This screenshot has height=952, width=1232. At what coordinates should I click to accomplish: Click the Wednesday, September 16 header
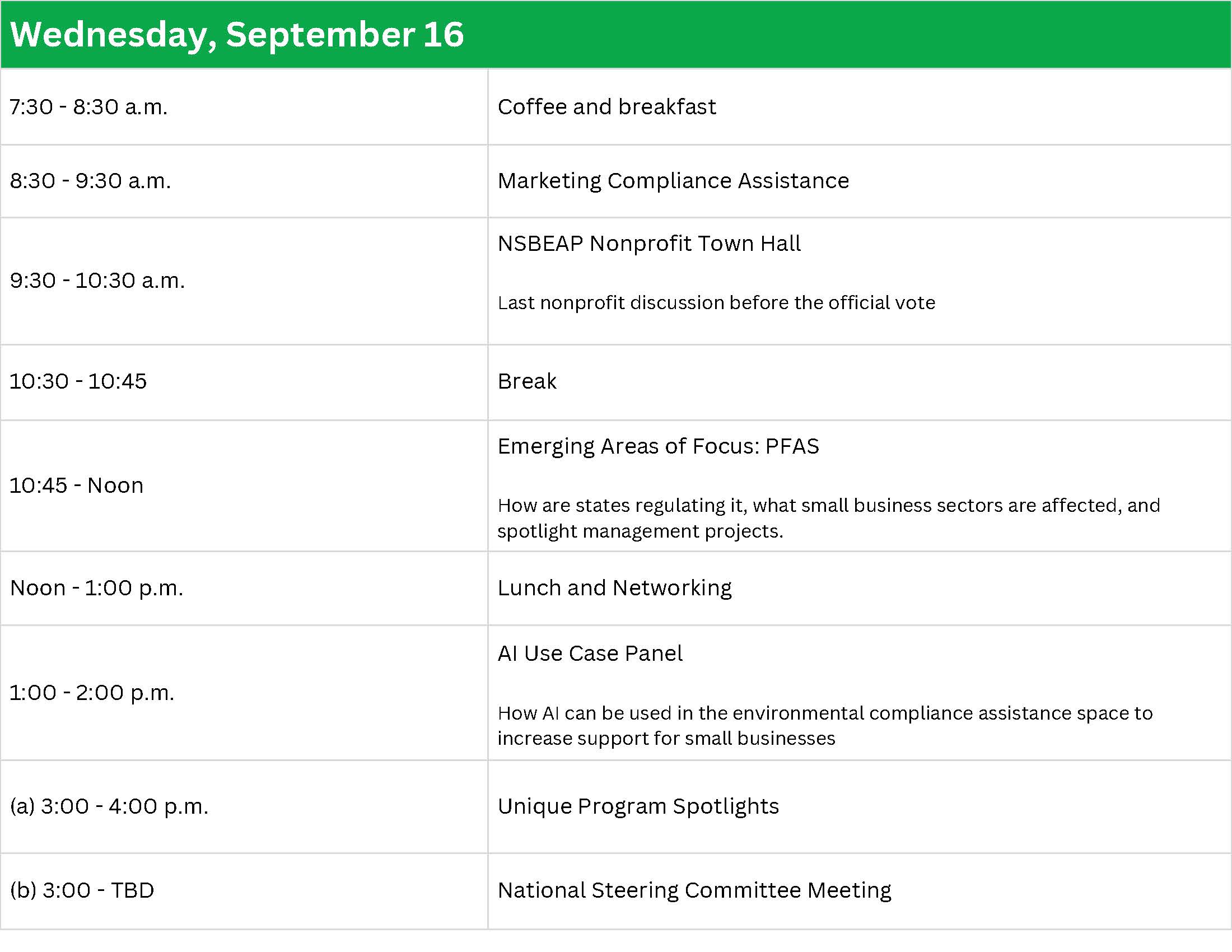(x=237, y=34)
